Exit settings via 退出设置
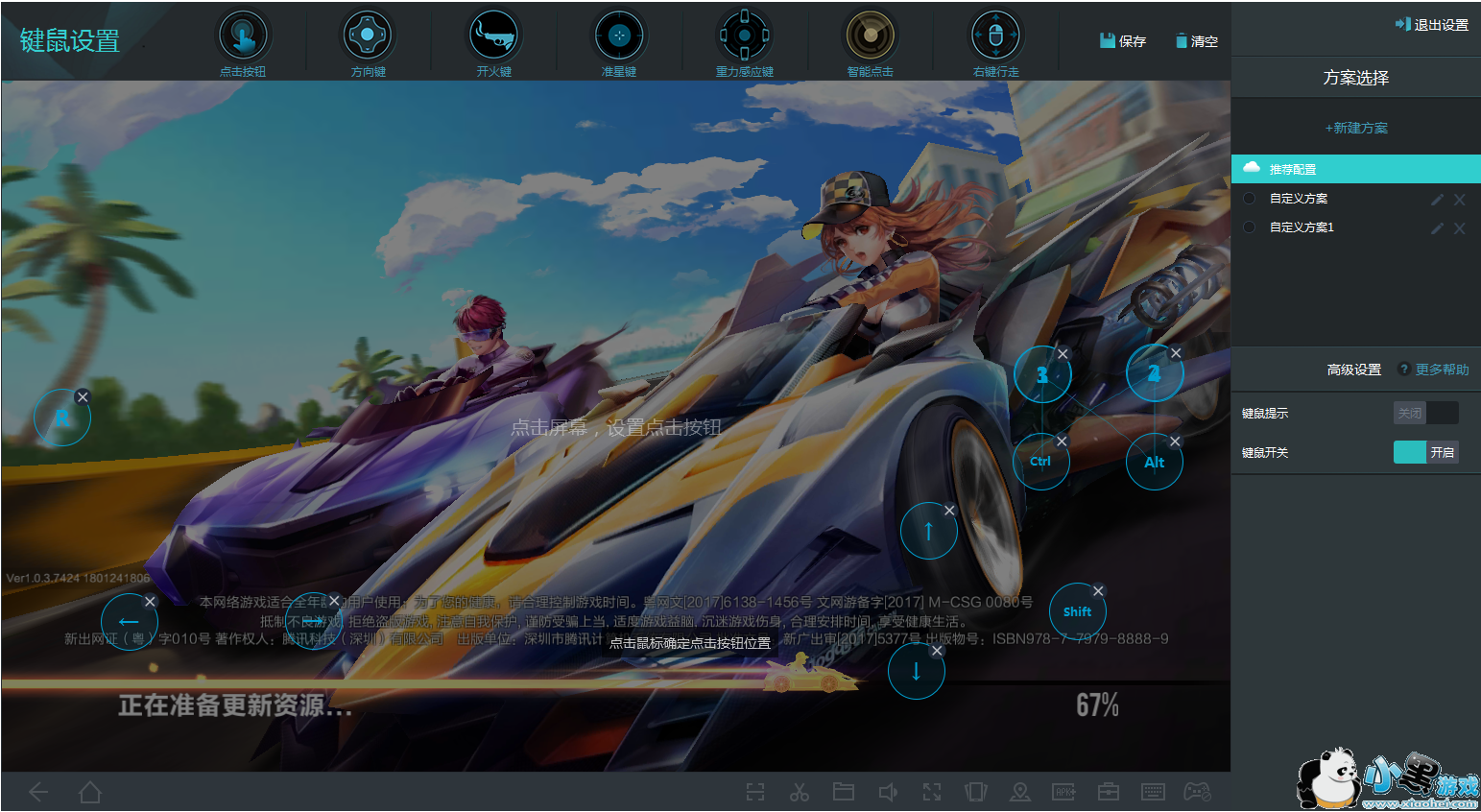The image size is (1481, 812). point(1432,25)
